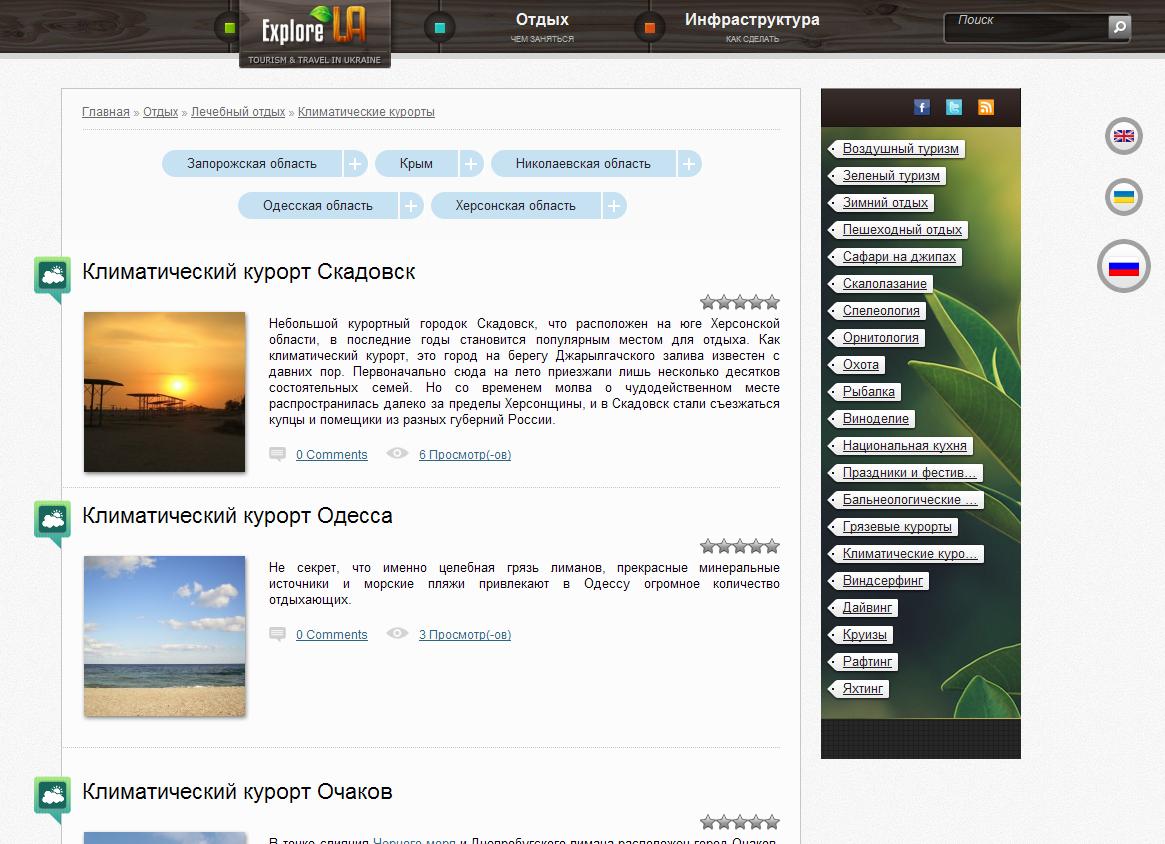
Task: Open the Twitter icon in sidebar header
Action: [954, 107]
